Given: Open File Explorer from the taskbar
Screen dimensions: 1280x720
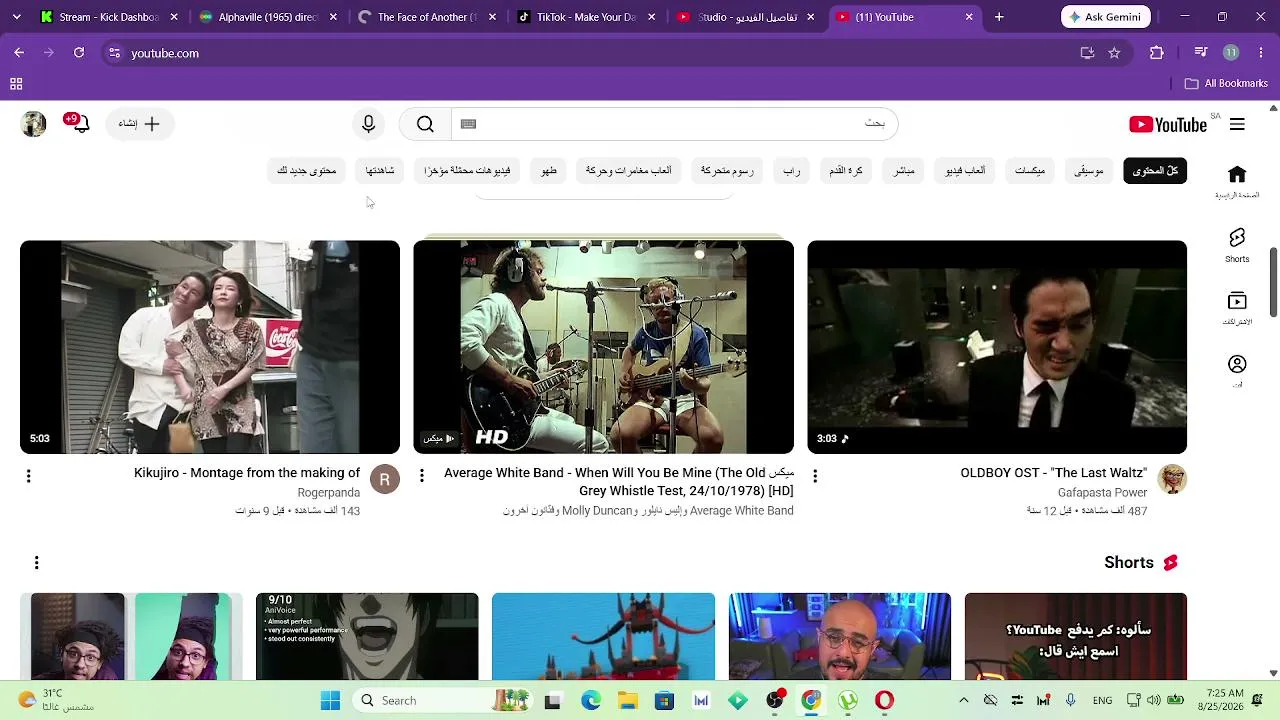Looking at the screenshot, I should pos(628,700).
